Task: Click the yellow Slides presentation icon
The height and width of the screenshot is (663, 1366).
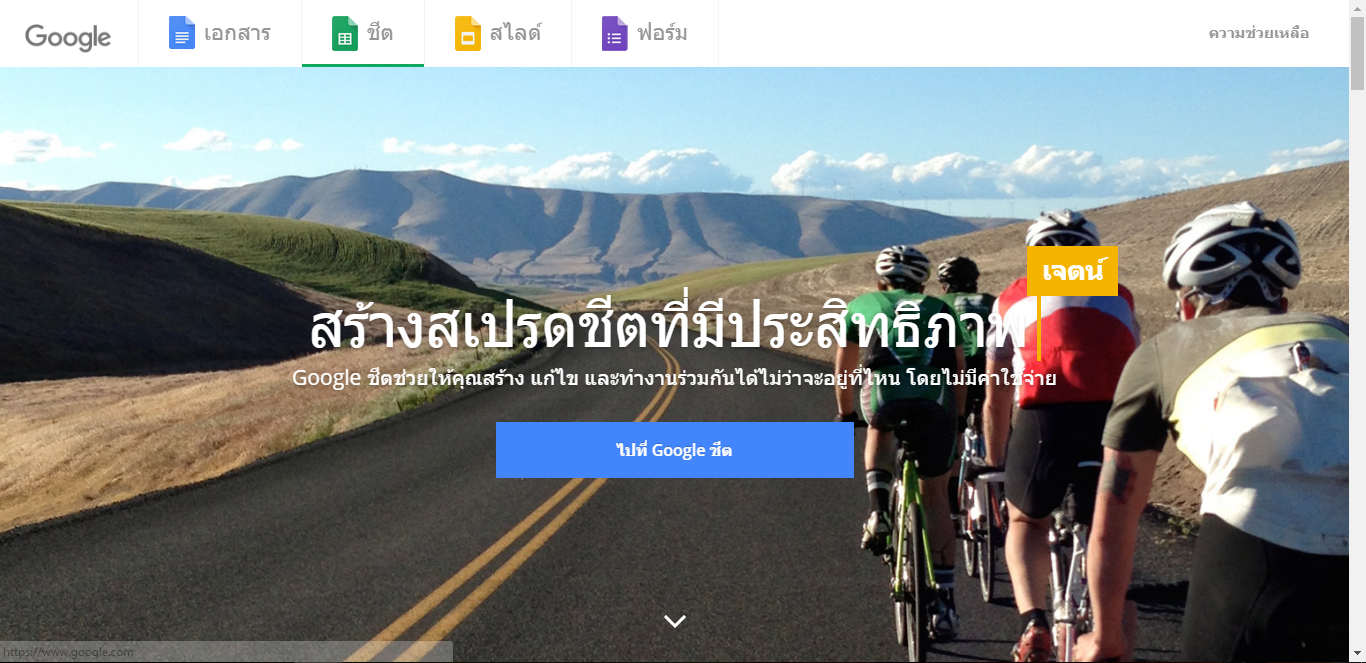Action: point(468,33)
